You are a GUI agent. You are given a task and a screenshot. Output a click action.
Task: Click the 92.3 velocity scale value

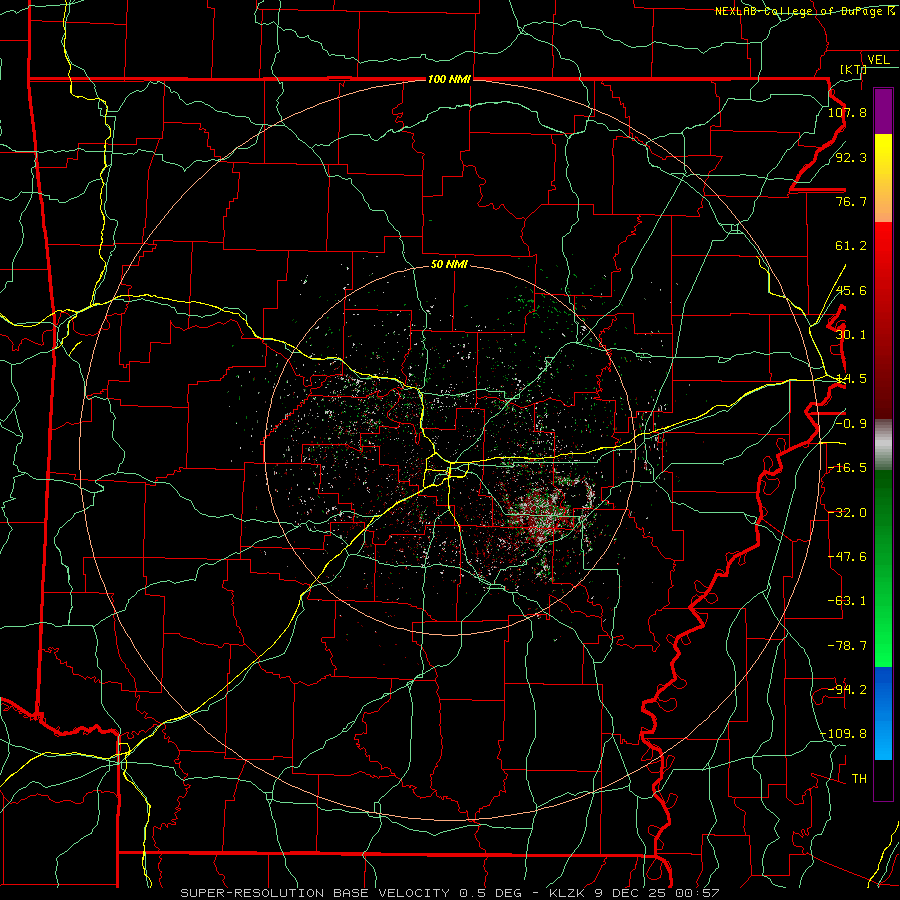(x=851, y=157)
